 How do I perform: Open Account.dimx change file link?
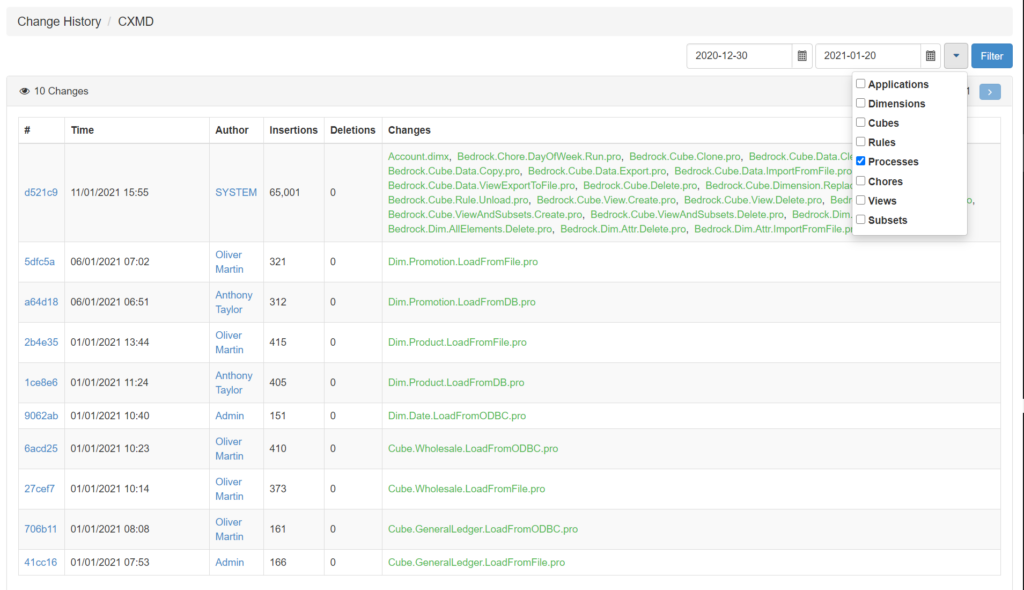419,157
